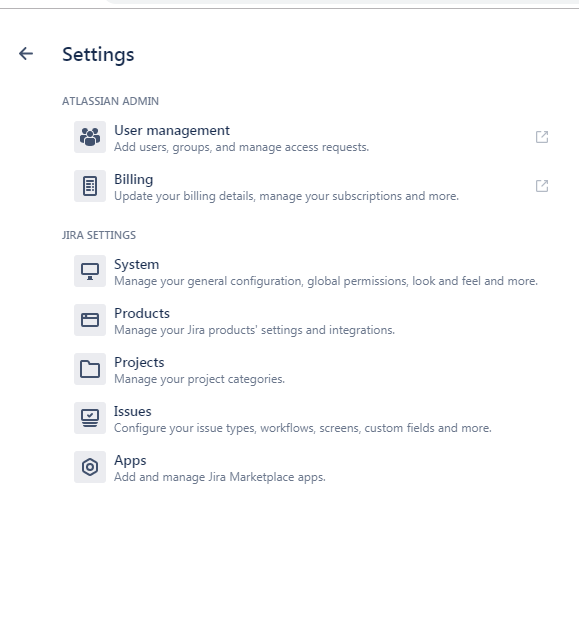Go back using the left arrow
The width and height of the screenshot is (579, 640).
(26, 53)
